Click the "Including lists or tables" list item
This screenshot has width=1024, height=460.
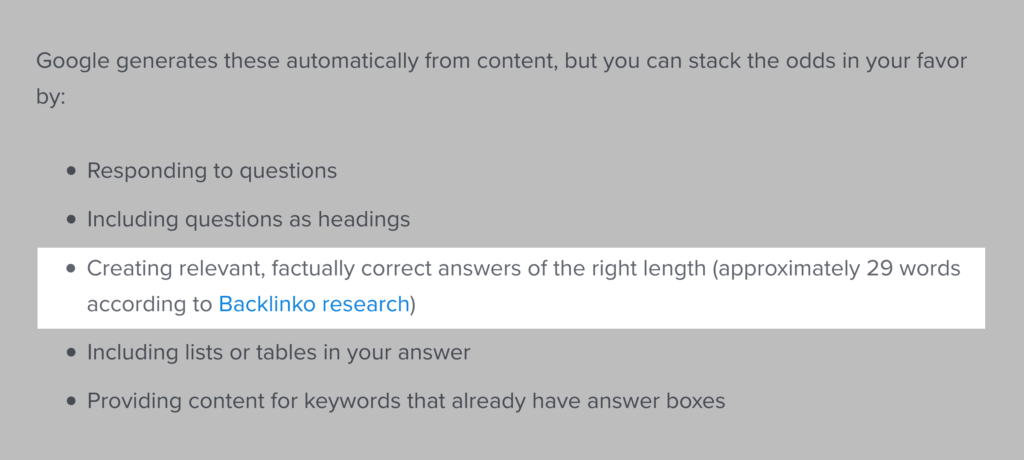(x=278, y=353)
